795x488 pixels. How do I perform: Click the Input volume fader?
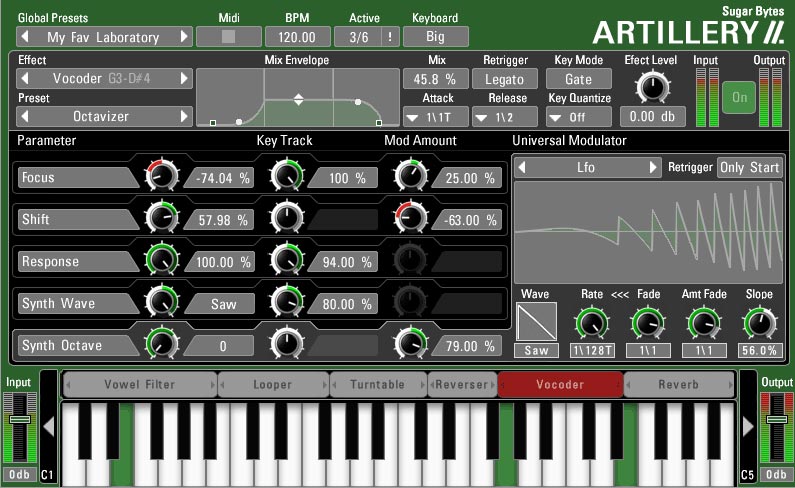19,428
